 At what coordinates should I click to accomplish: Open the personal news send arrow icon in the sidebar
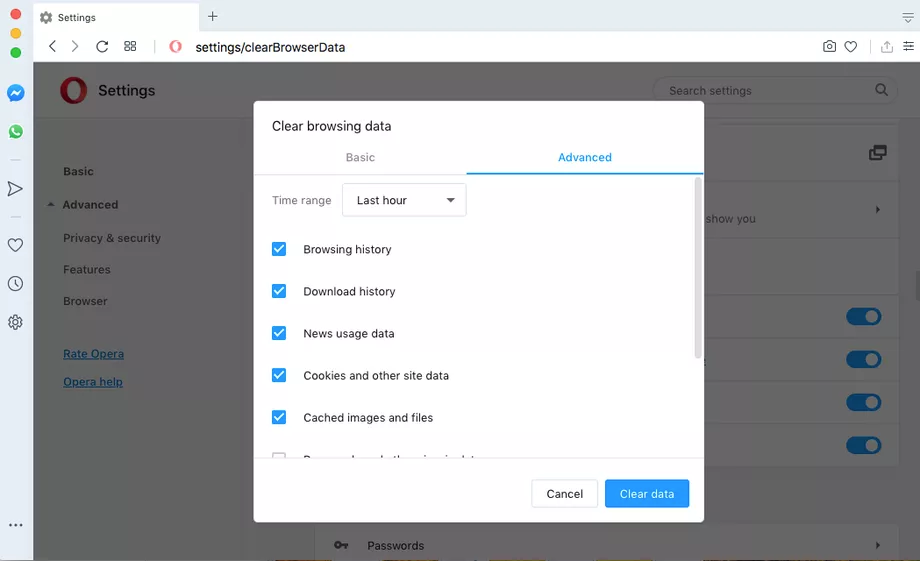15,188
